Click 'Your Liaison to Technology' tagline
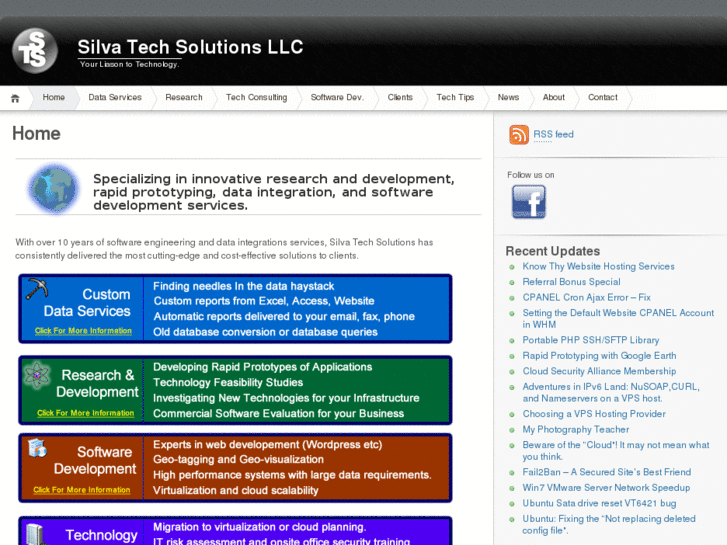This screenshot has height=545, width=727. [129, 64]
